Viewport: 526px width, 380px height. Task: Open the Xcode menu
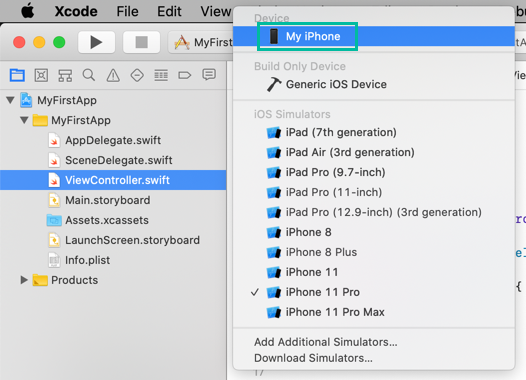[x=76, y=11]
